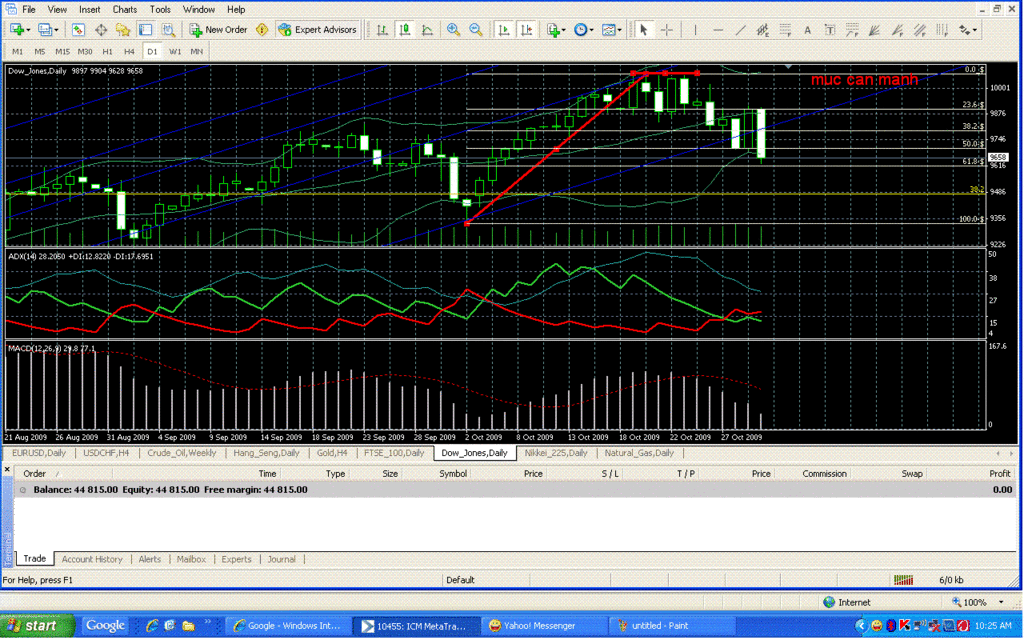Viewport: 1024px width, 640px height.
Task: Select the Text Label tool (boxed T)
Action: [829, 30]
